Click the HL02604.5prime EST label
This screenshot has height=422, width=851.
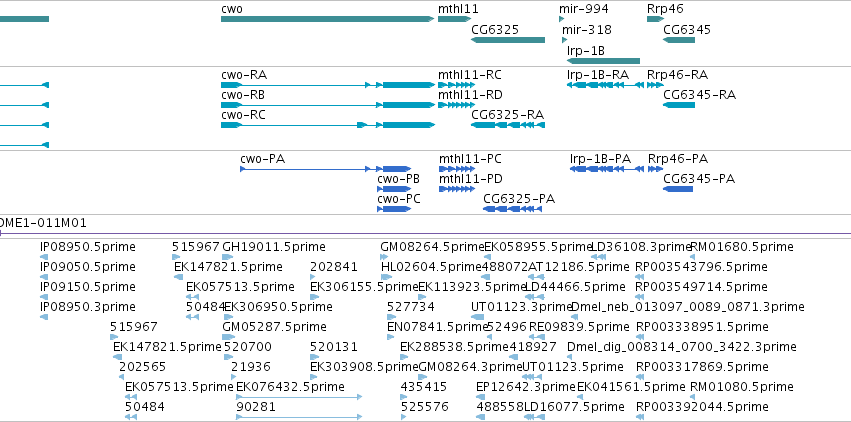point(431,267)
